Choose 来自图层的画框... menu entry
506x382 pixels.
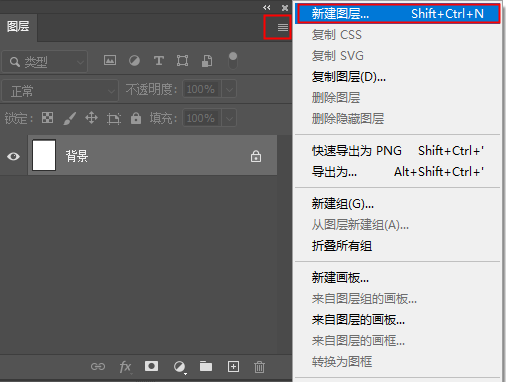tap(397, 341)
